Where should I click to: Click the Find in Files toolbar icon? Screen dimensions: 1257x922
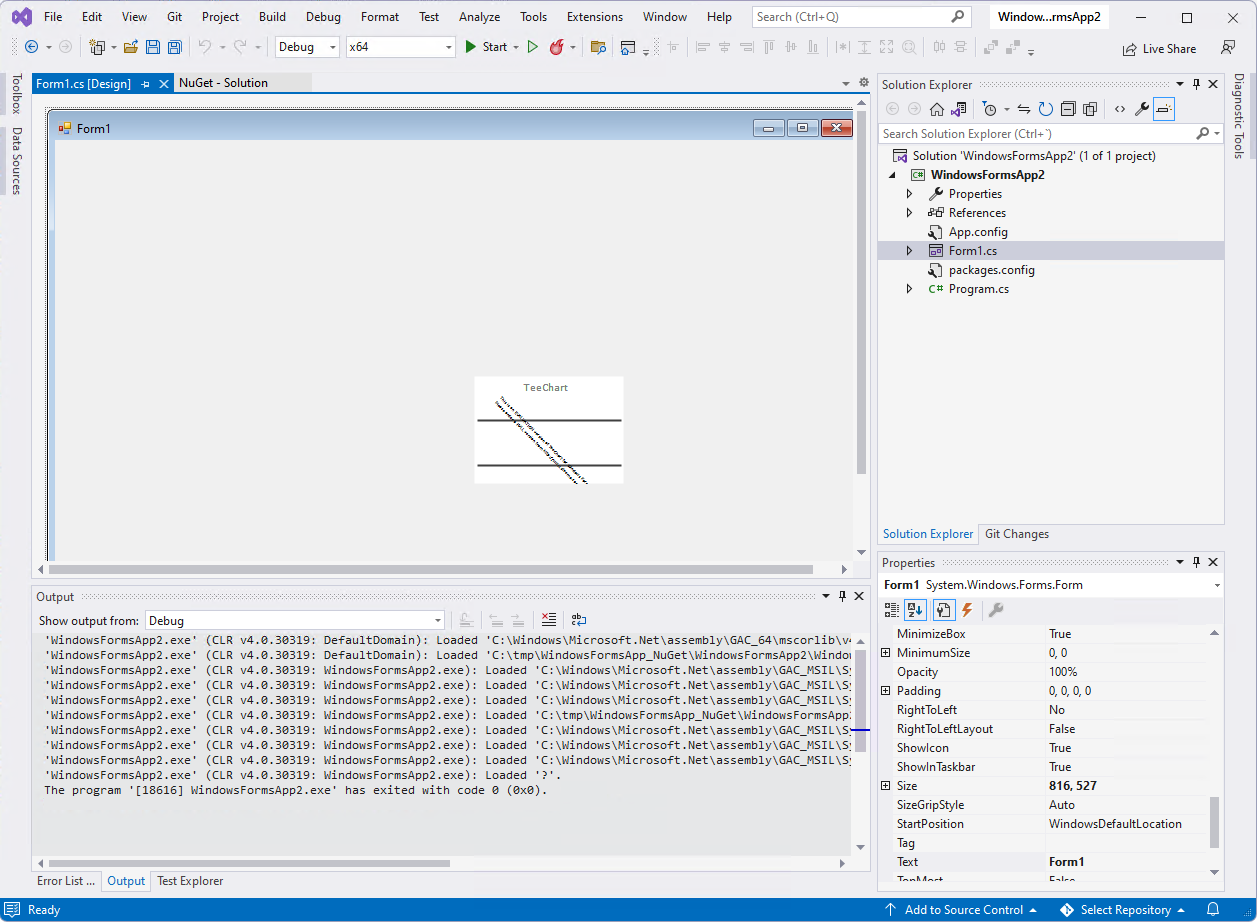tap(598, 47)
